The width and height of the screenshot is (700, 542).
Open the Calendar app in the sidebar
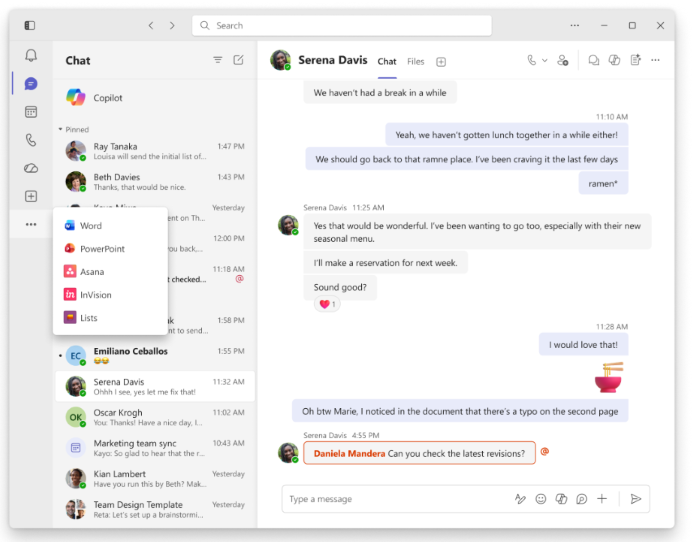click(x=31, y=112)
